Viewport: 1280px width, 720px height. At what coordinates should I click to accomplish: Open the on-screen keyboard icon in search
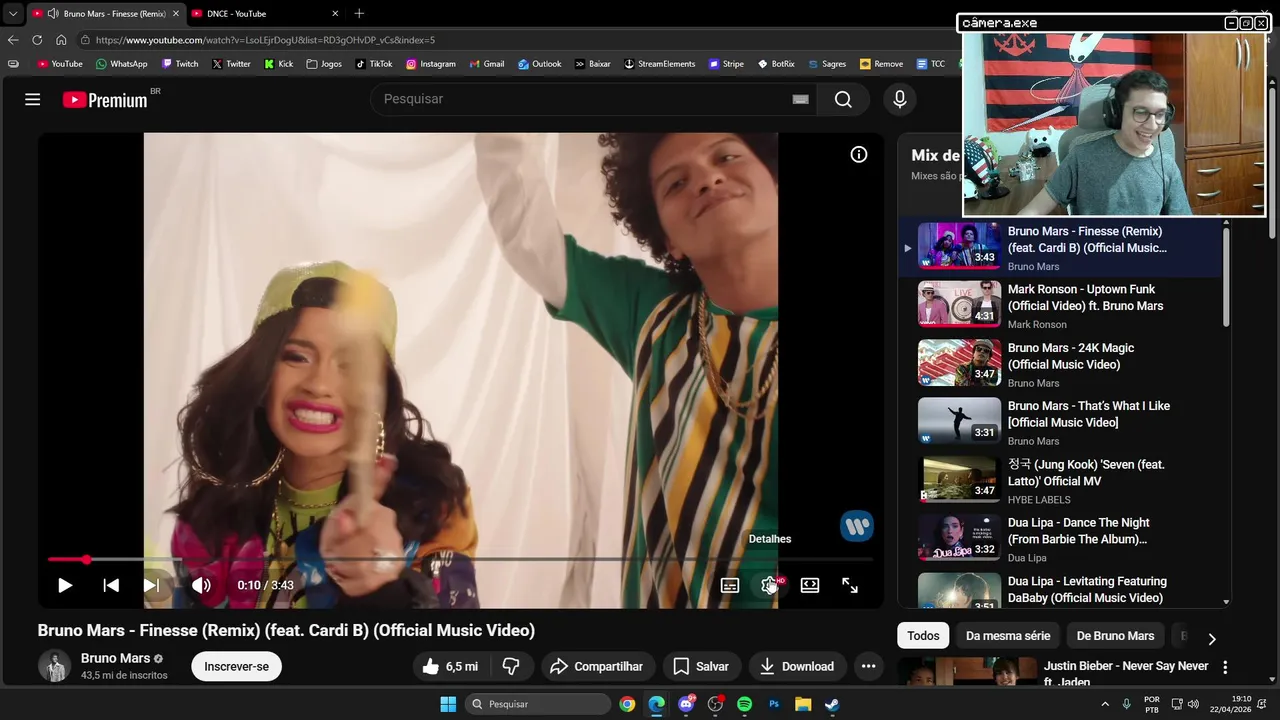[800, 99]
